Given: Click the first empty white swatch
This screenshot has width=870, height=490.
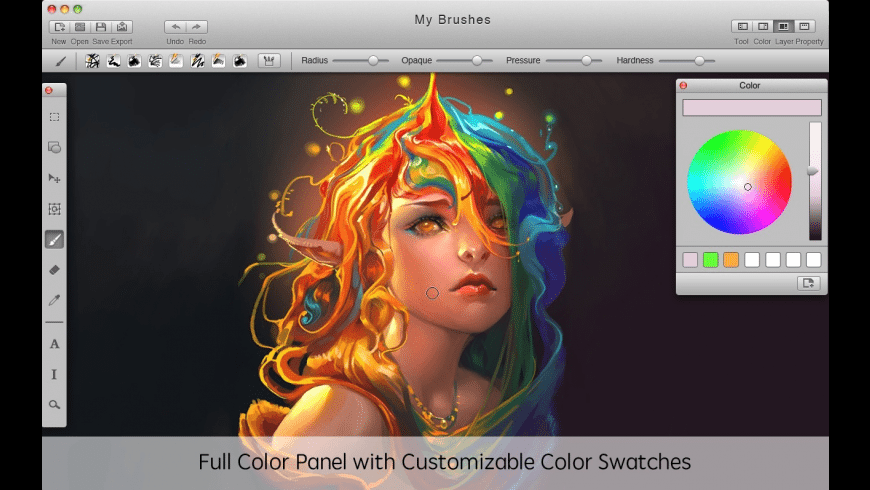Looking at the screenshot, I should click(752, 260).
